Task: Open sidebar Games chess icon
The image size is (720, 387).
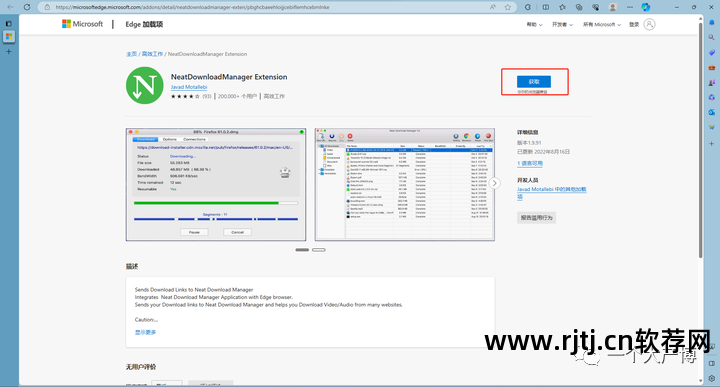Action: coord(712,83)
